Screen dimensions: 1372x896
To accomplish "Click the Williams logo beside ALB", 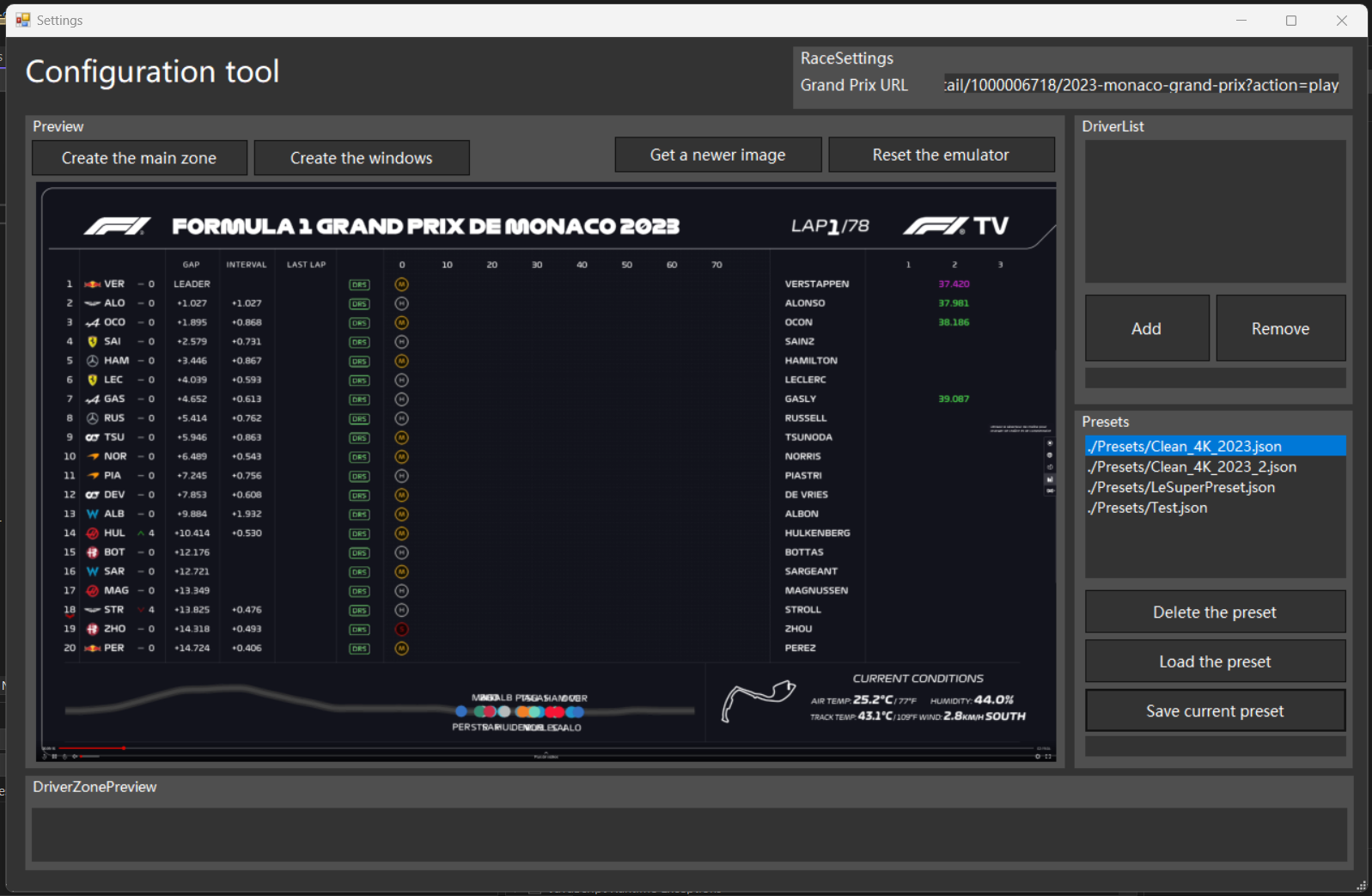I will (93, 514).
